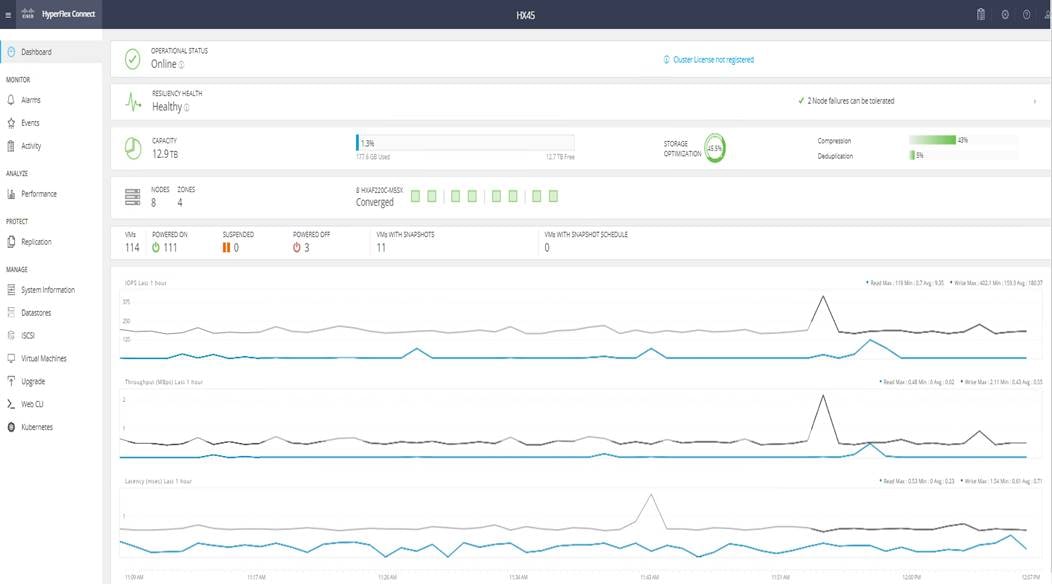Click the Activity clipboard icon

(x=11, y=146)
